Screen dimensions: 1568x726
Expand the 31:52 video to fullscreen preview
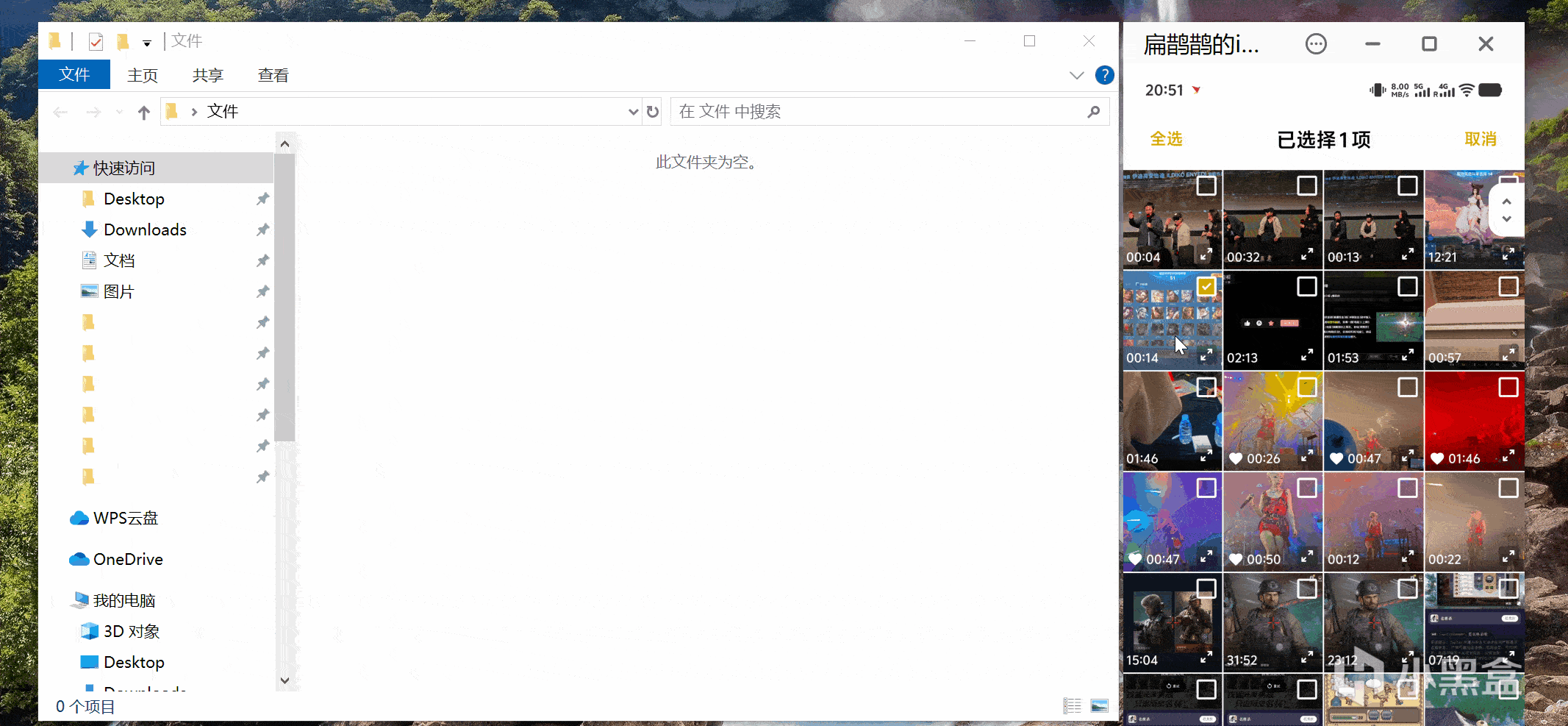[1307, 658]
